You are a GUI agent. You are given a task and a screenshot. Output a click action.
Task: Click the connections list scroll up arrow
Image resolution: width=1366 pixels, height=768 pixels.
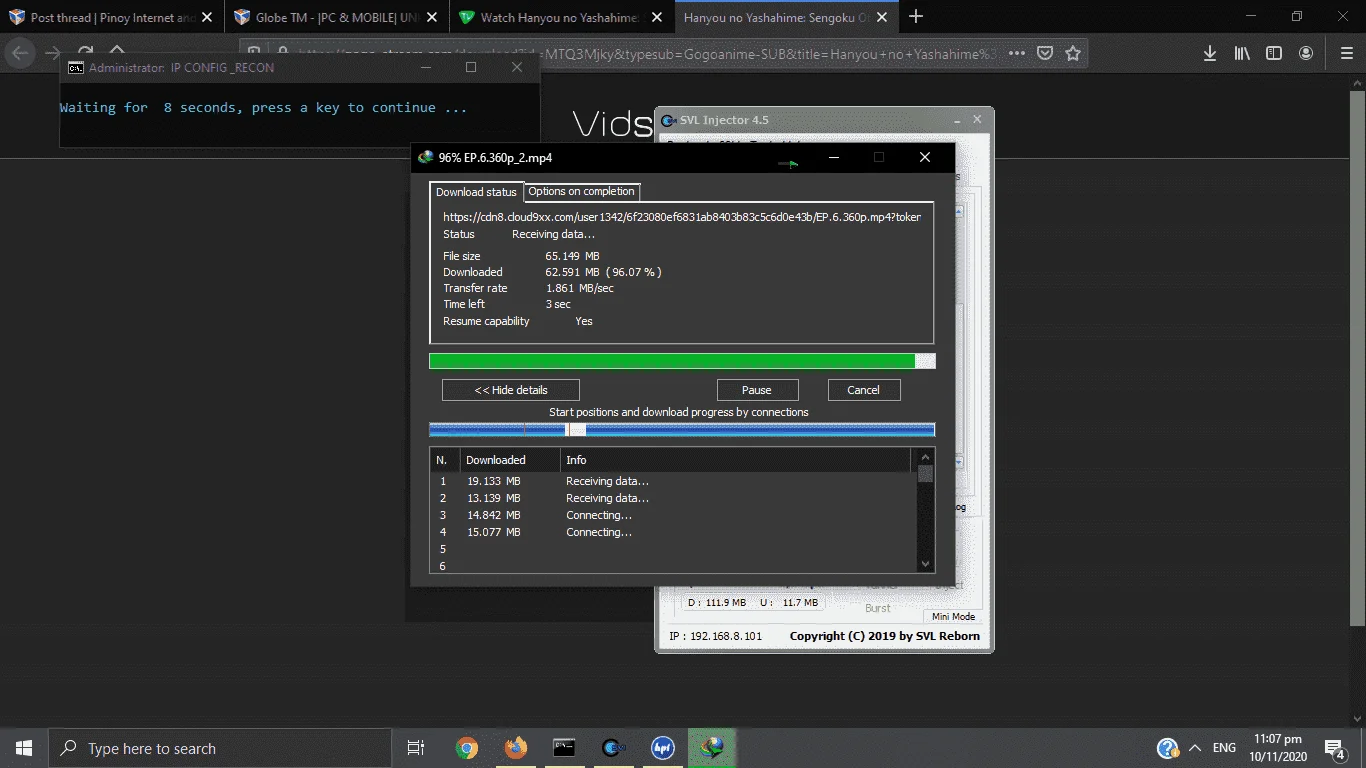click(926, 459)
